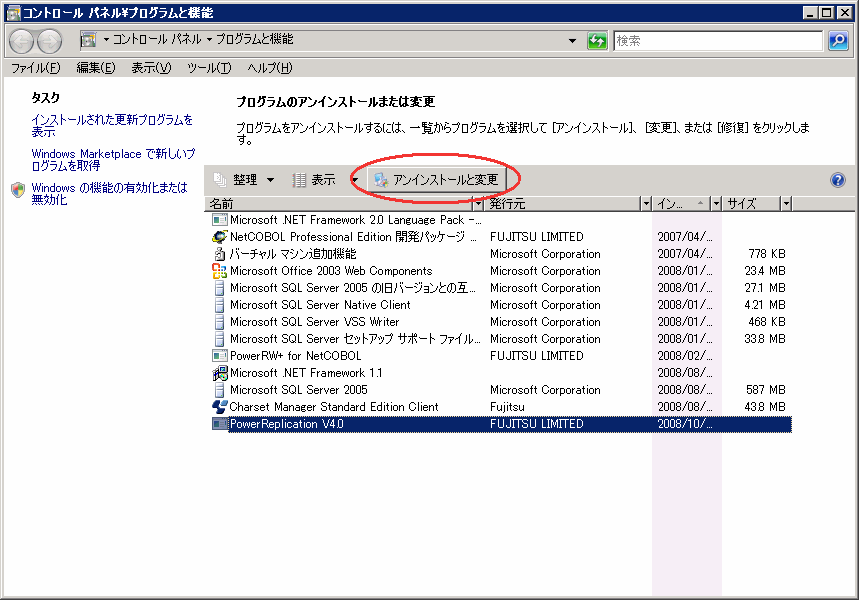Click the Forward navigation arrow

tap(49, 41)
